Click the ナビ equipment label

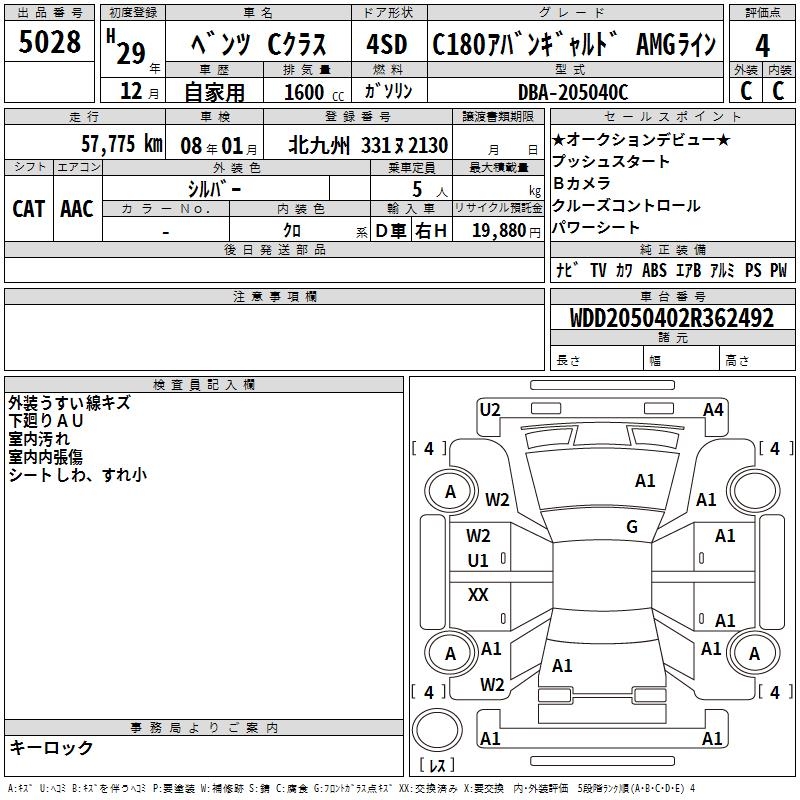[x=565, y=270]
